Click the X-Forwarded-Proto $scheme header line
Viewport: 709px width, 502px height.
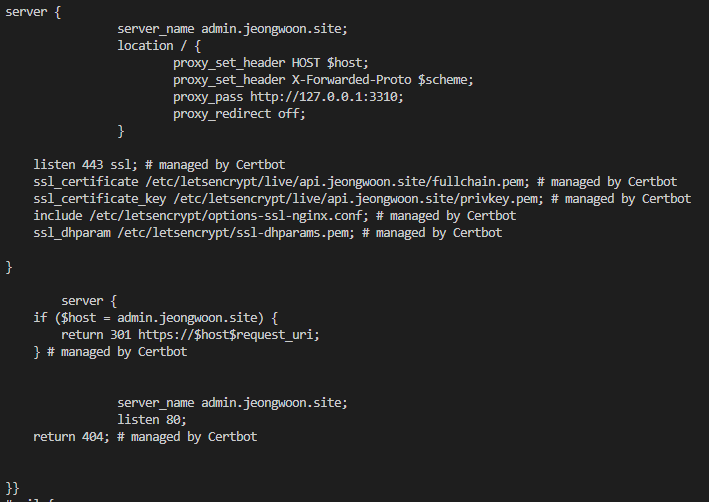(x=323, y=80)
